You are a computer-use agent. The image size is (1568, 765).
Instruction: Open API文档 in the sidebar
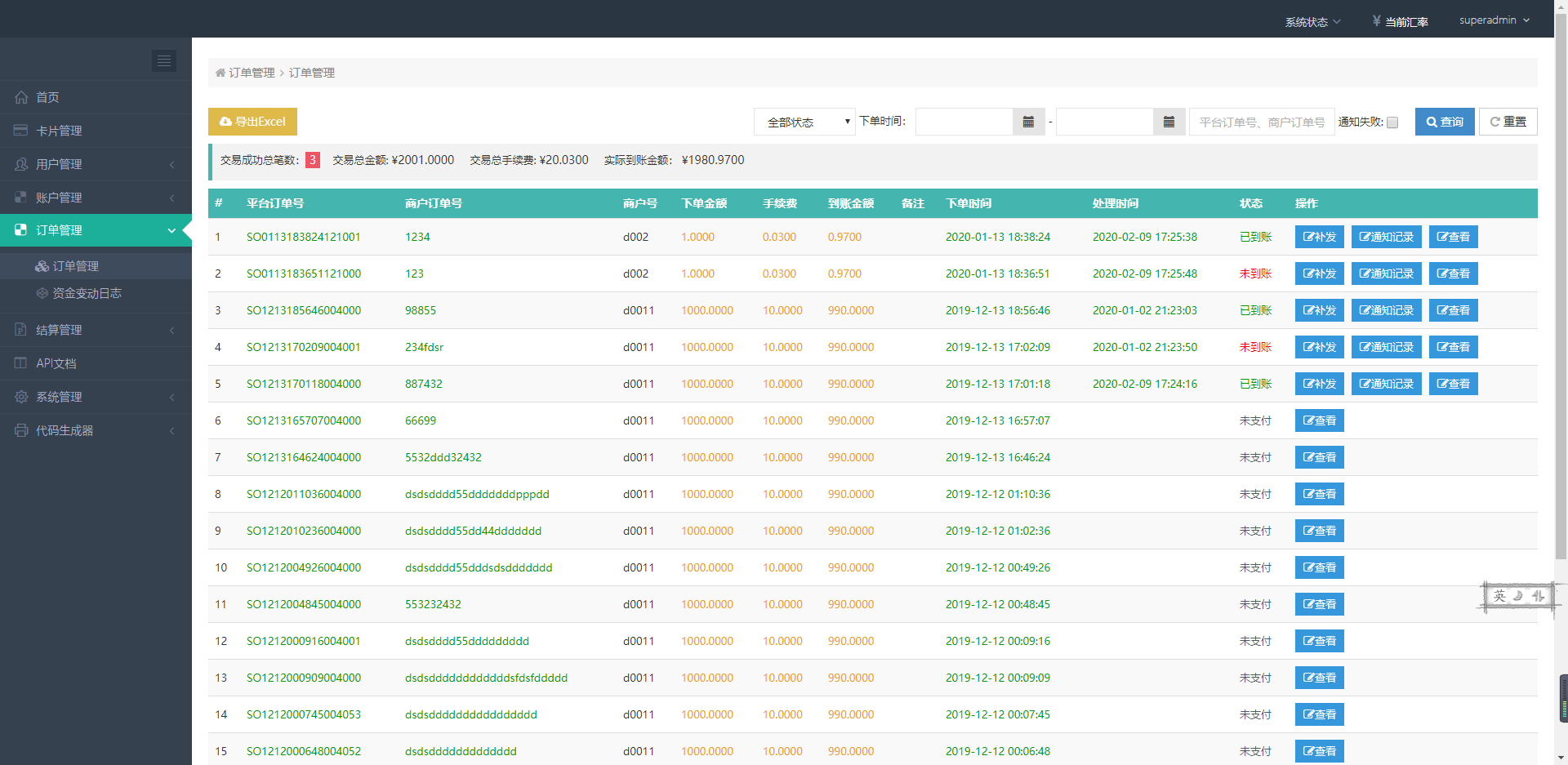pos(96,363)
